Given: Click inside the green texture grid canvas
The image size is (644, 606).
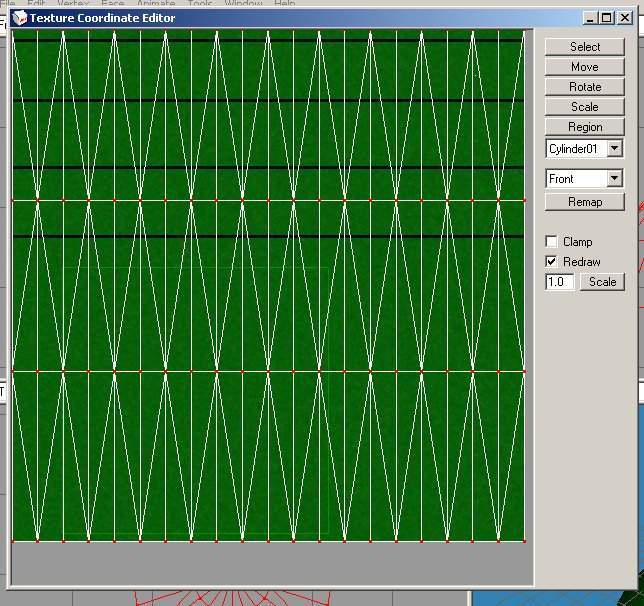Looking at the screenshot, I should pos(268,290).
